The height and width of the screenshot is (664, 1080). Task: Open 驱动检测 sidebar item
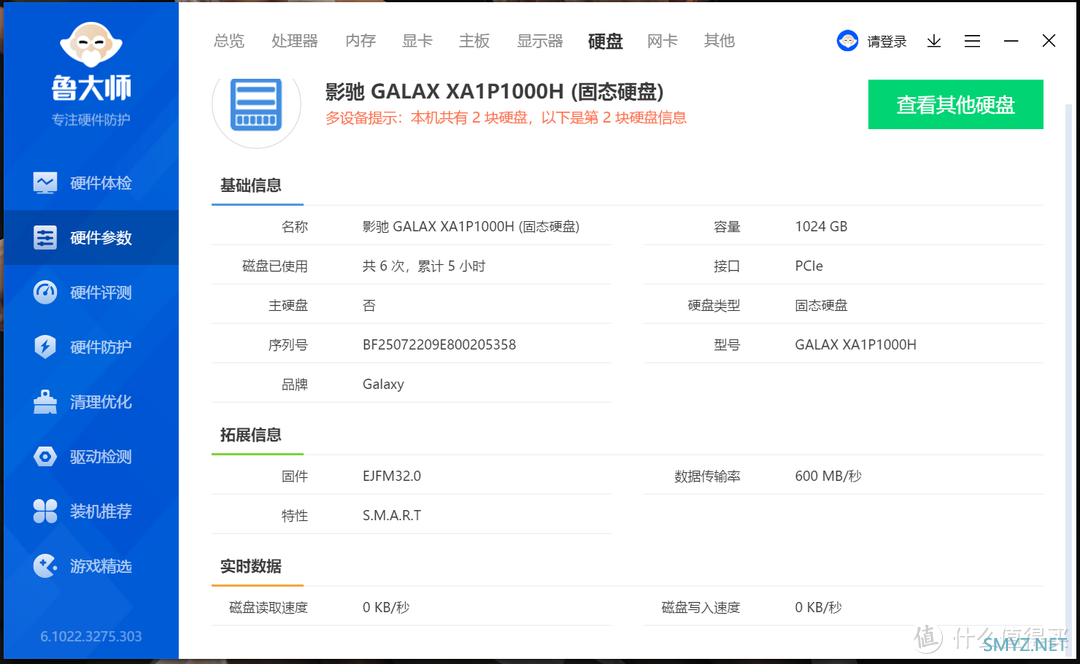[91, 456]
